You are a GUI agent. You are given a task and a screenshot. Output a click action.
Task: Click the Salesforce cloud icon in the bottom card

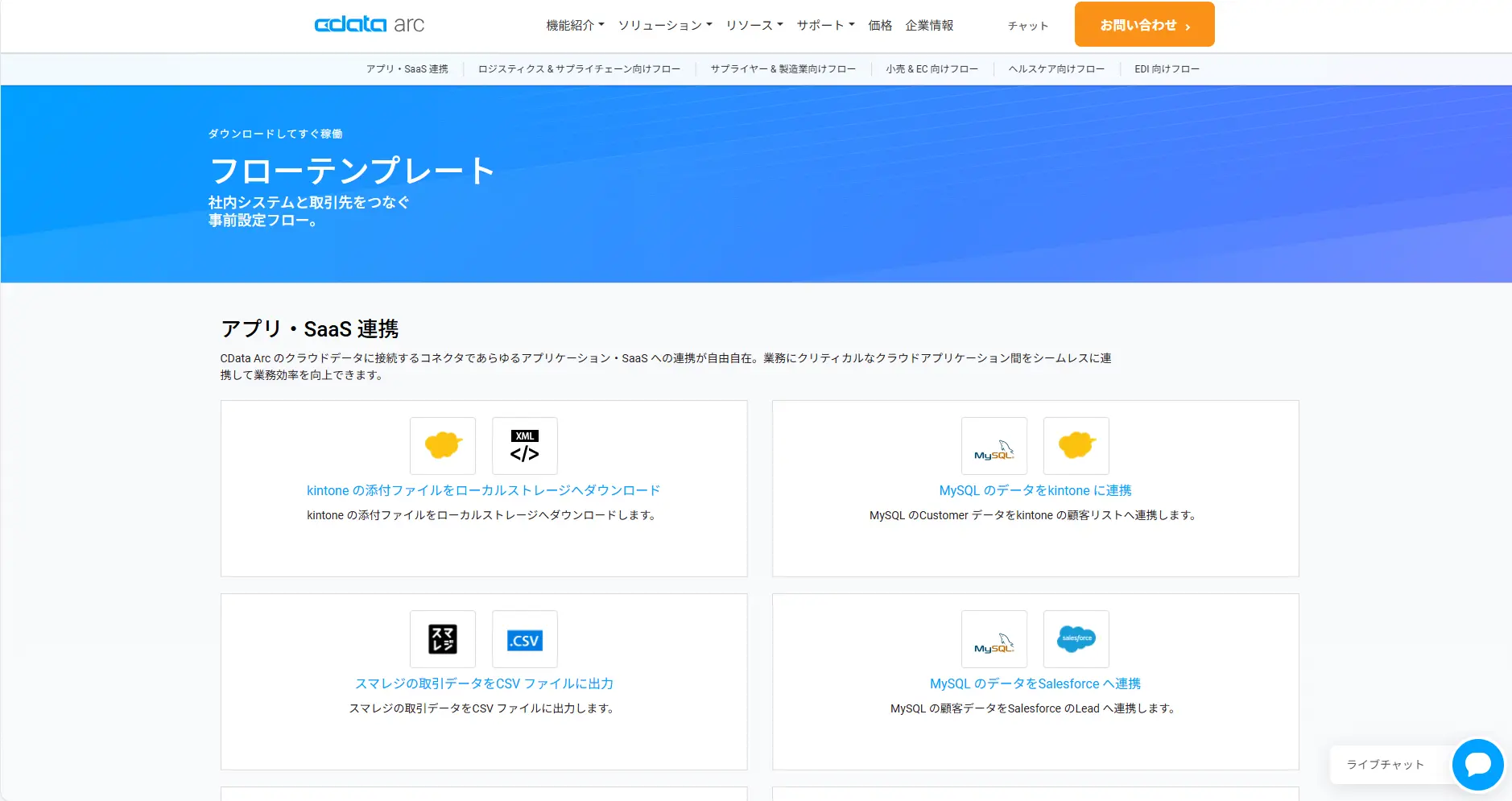pos(1076,639)
